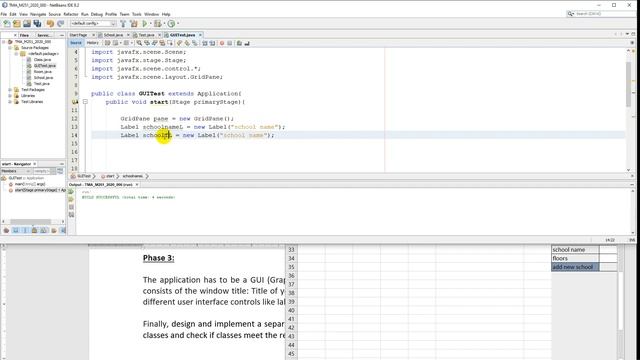Viewport: 640px width, 360px height.
Task: Switch to the Start Page tab
Action: pos(78,35)
